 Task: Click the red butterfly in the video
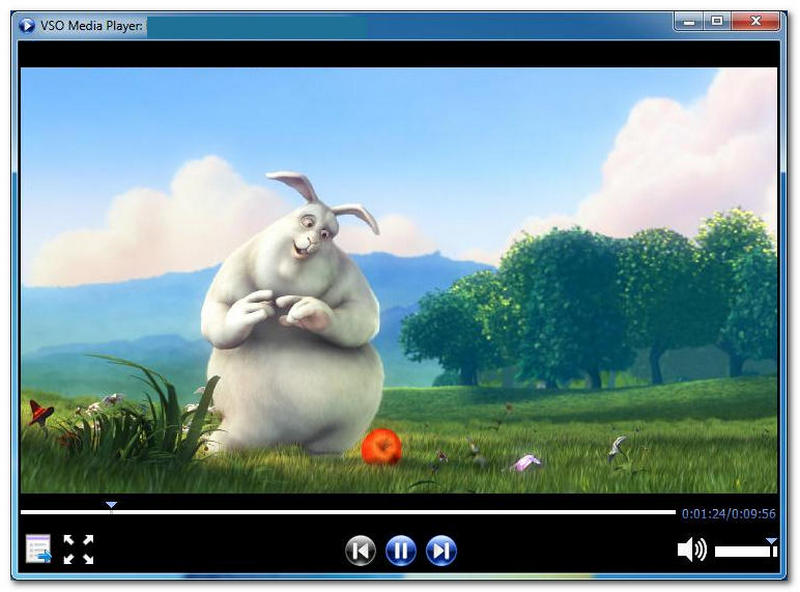click(40, 412)
